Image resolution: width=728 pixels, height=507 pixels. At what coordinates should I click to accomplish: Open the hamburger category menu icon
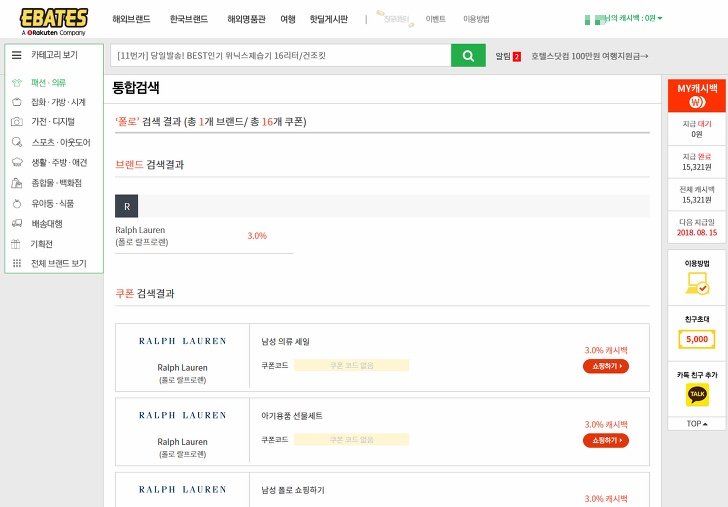tap(17, 55)
